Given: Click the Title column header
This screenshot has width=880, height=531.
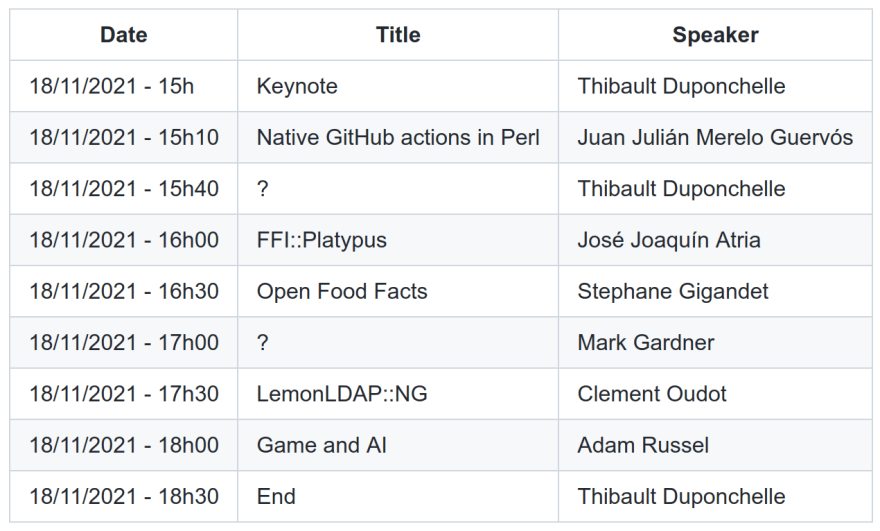Looking at the screenshot, I should 398,35.
